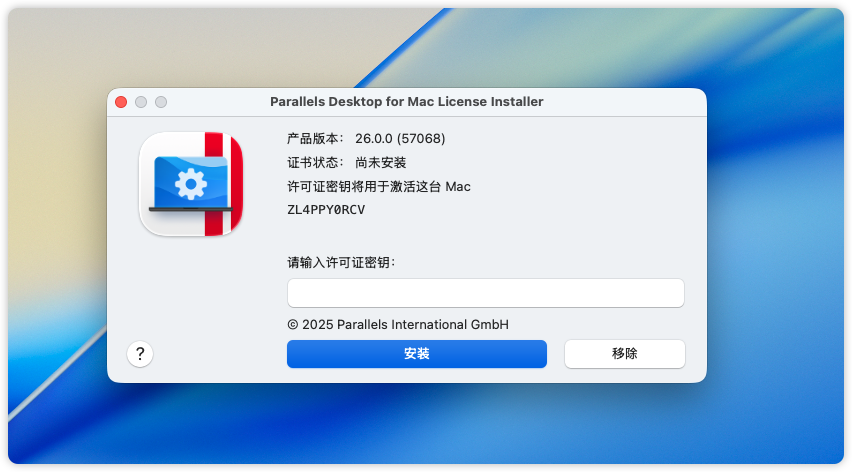Click the 许可证密钥将用于激活这台 Mac text
Image resolution: width=852 pixels, height=472 pixels.
(x=378, y=186)
